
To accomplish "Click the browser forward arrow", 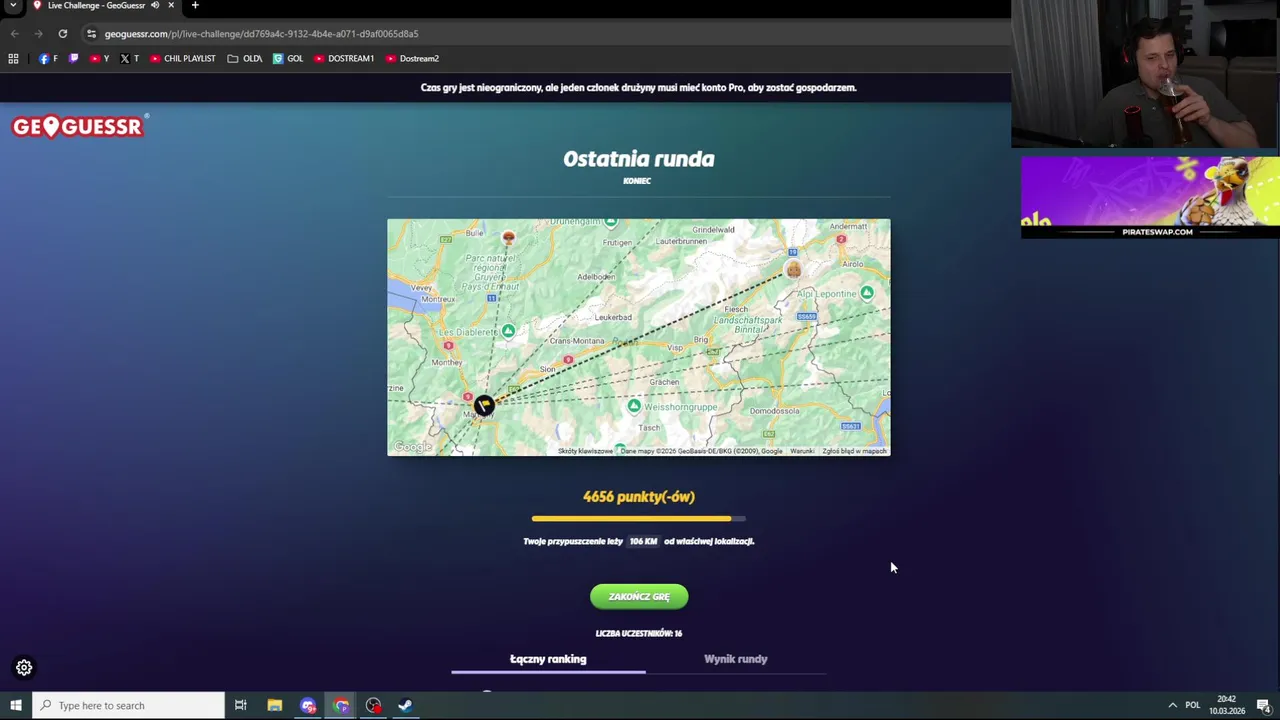I will point(38,33).
